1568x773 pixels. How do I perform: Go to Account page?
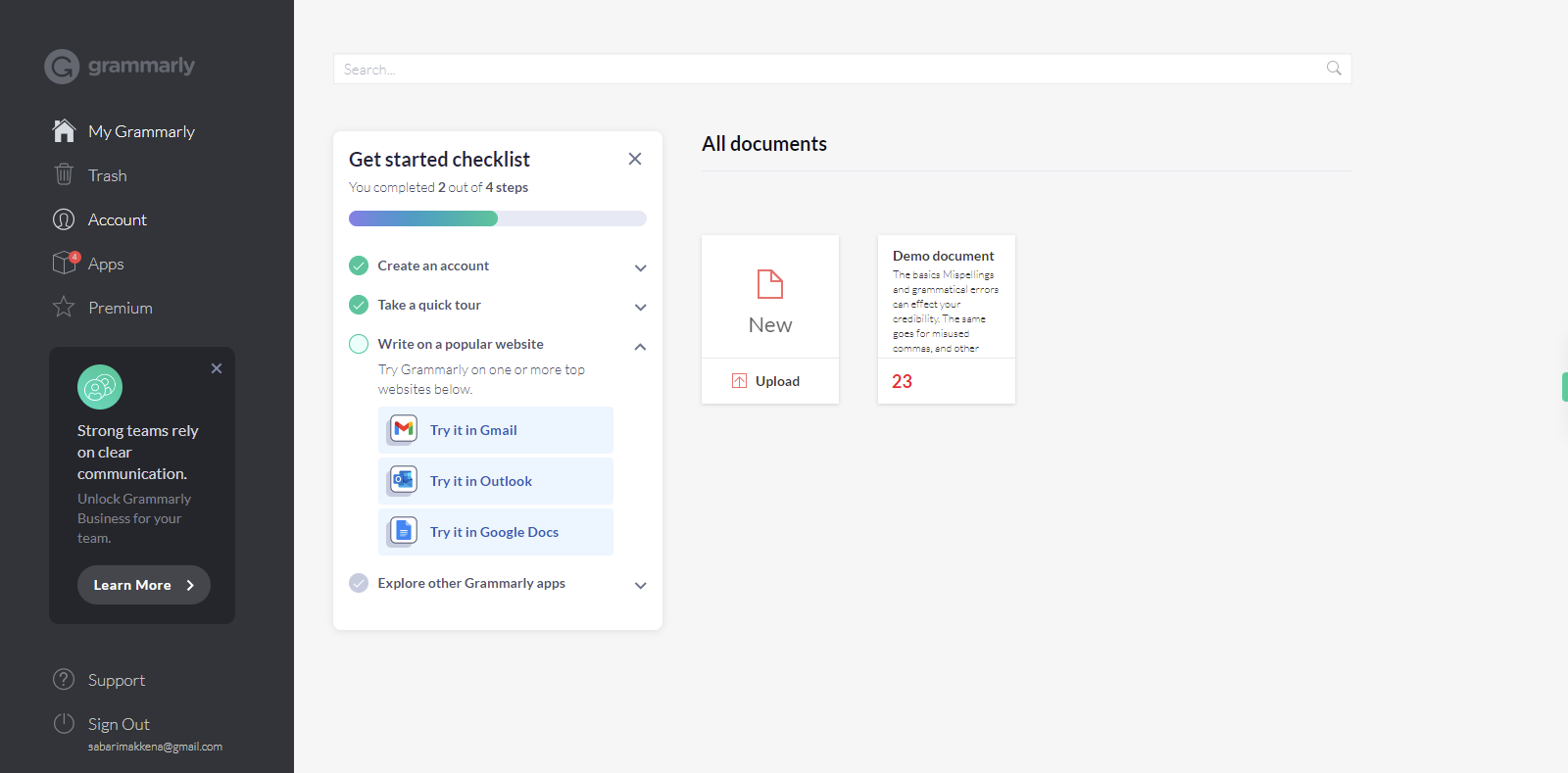pos(118,219)
